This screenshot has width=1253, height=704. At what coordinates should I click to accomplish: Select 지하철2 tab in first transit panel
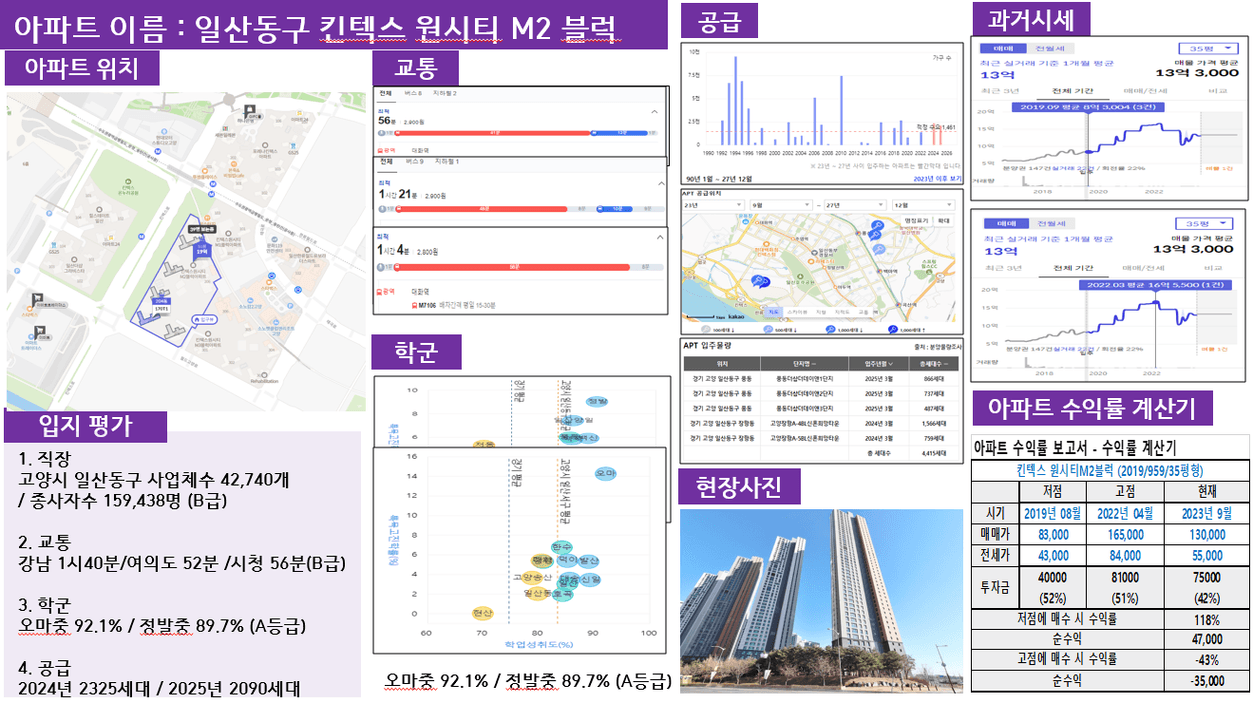tap(445, 92)
